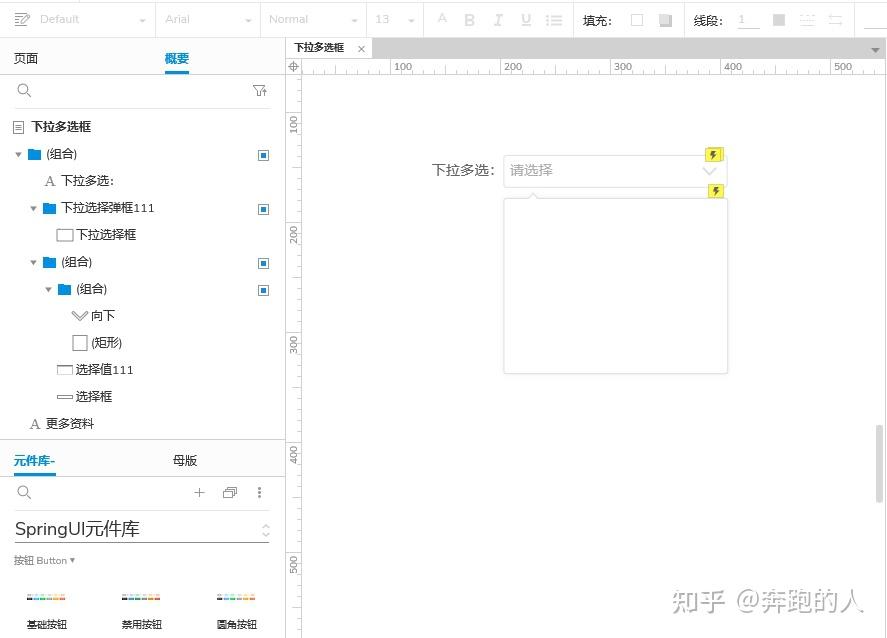Screen dimensions: 887x638
Task: Toggle italic formatting
Action: (x=498, y=20)
